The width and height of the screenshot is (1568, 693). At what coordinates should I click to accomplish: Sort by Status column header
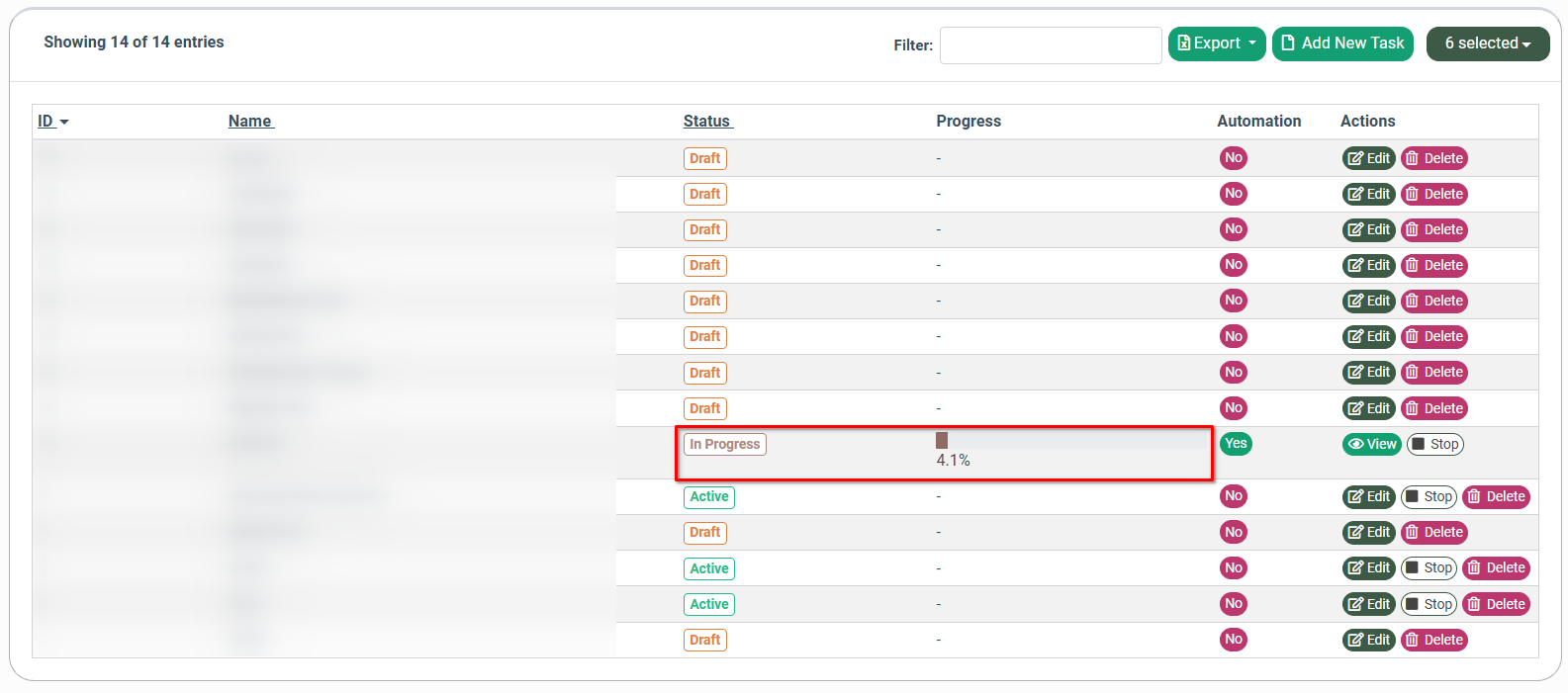coord(707,121)
